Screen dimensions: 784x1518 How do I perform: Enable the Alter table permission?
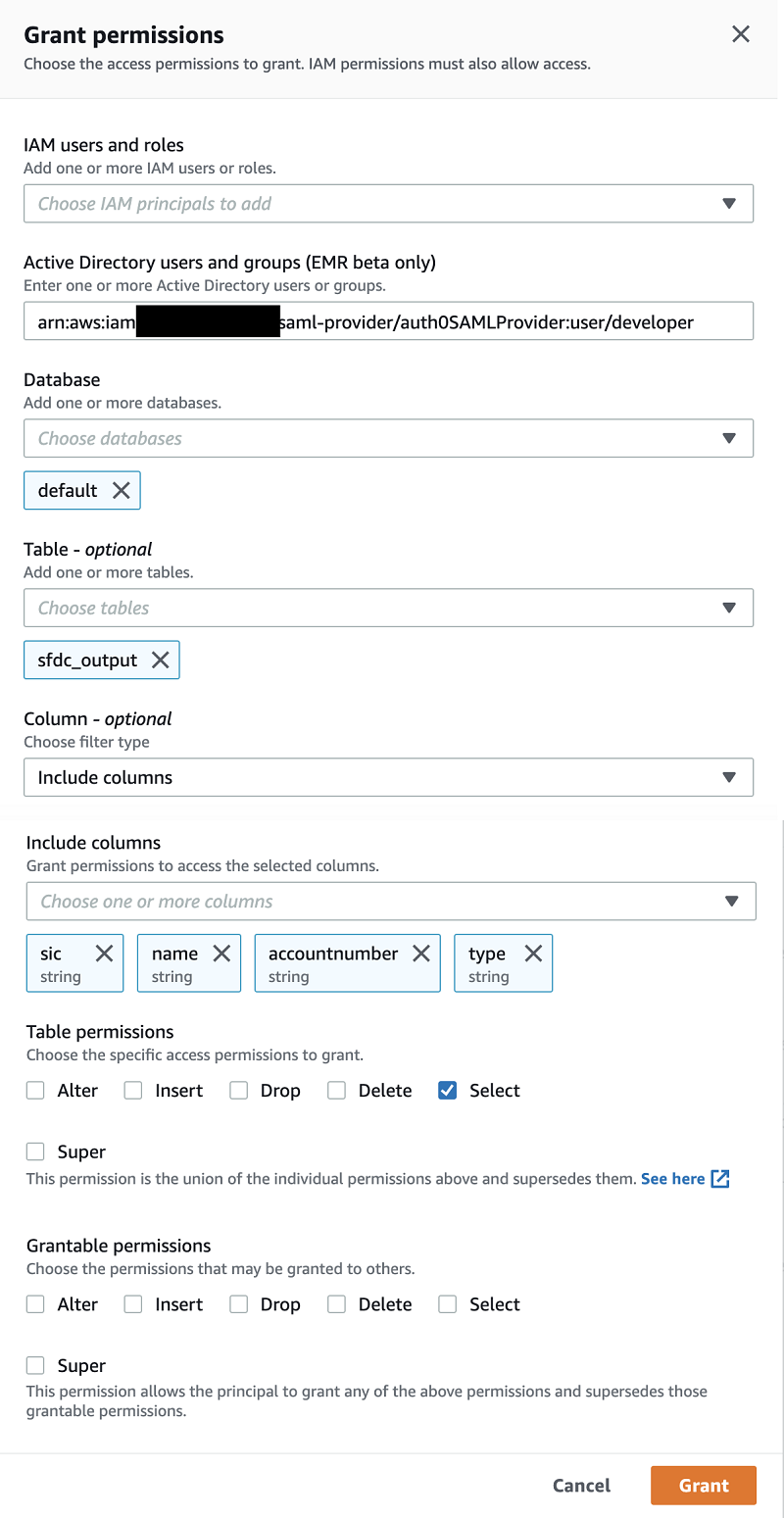[36, 1091]
